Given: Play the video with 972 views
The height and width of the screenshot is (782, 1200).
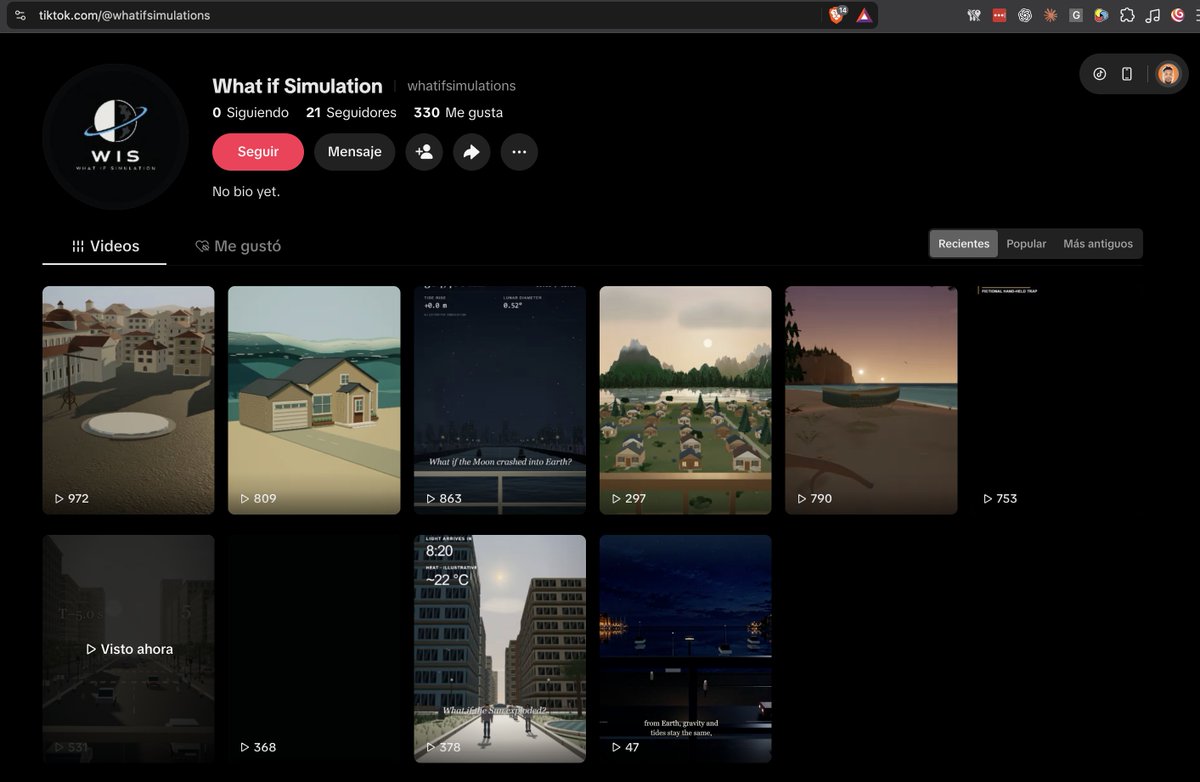Looking at the screenshot, I should 128,400.
